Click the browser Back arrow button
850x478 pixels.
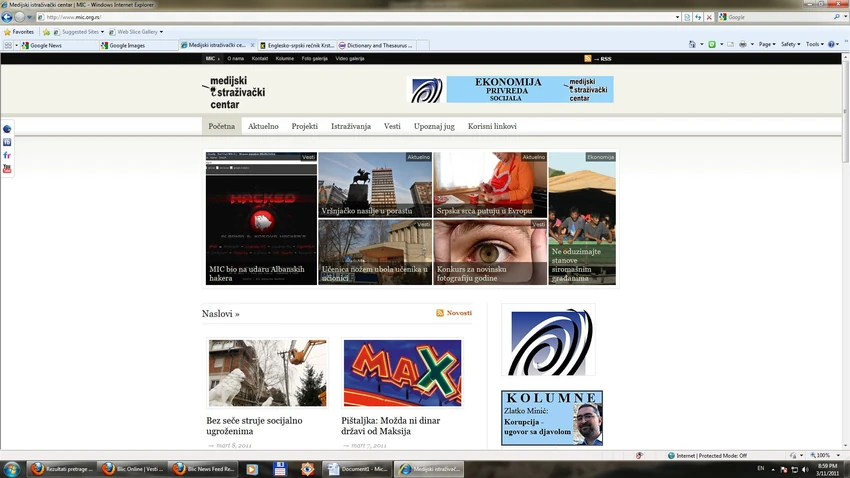tap(7, 17)
